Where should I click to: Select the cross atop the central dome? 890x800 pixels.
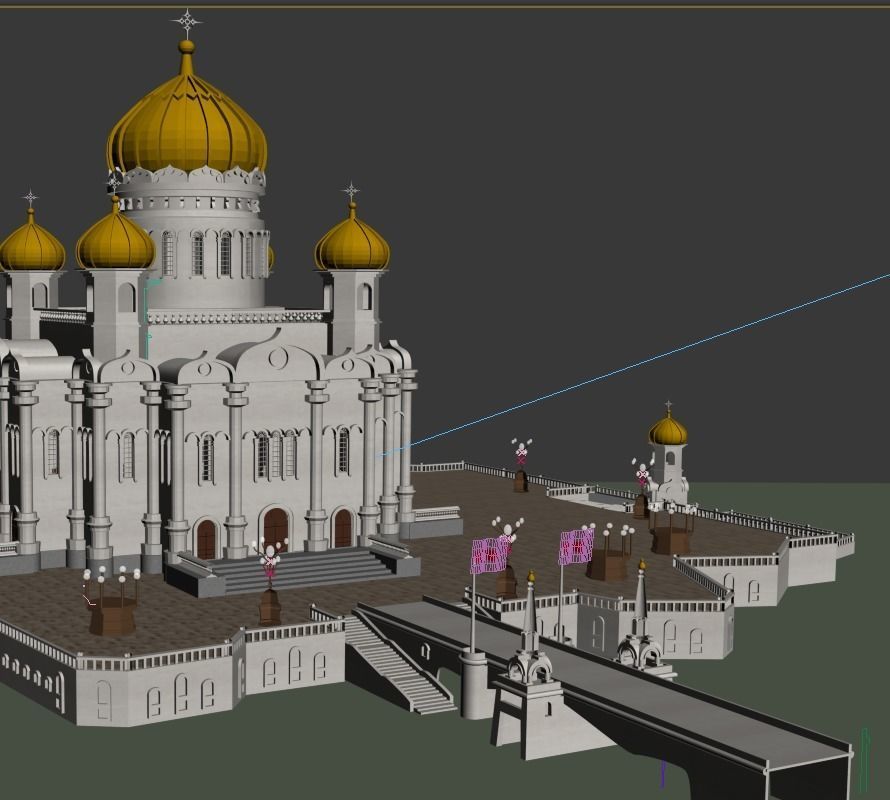186,23
